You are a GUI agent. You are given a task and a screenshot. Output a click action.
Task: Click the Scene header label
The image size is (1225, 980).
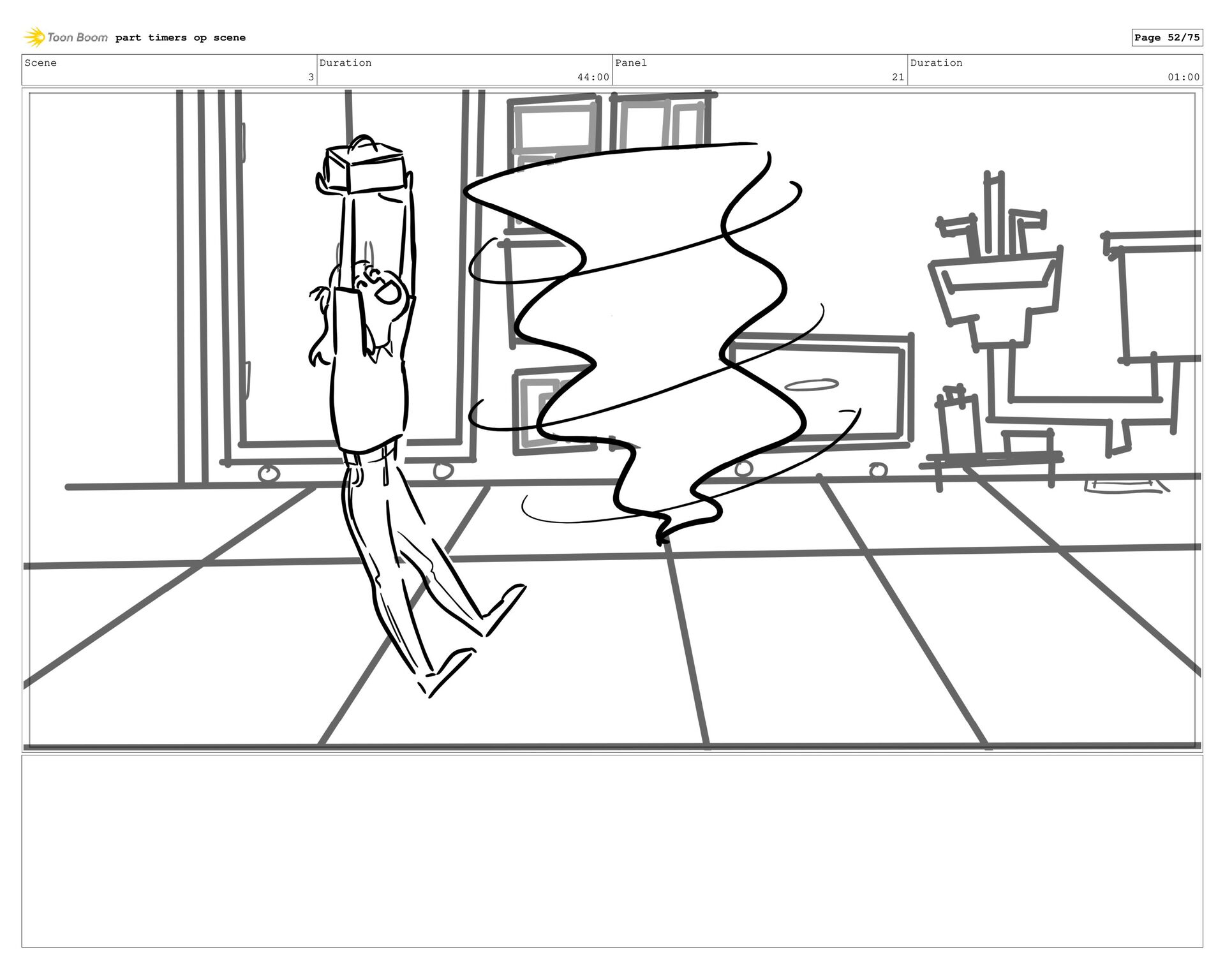pyautogui.click(x=41, y=63)
